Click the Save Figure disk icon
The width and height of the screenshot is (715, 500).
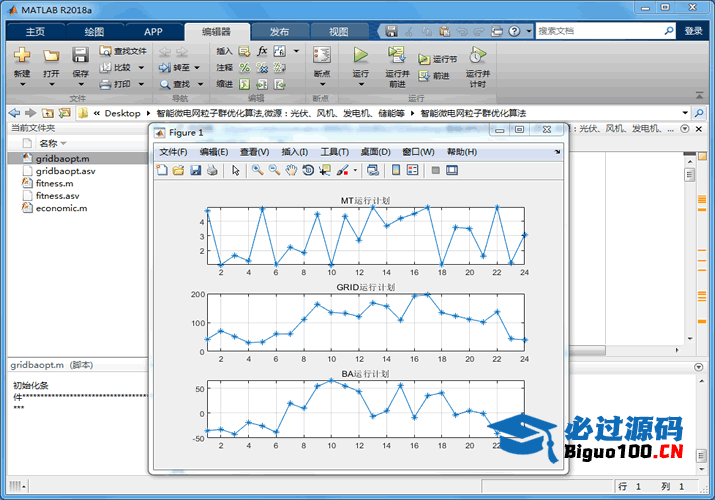pos(195,170)
